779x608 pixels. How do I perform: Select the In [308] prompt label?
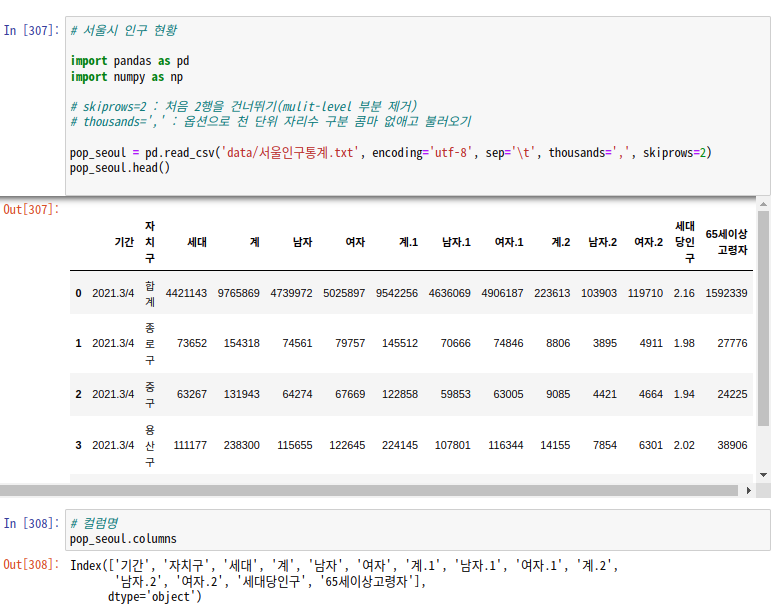tap(31, 524)
